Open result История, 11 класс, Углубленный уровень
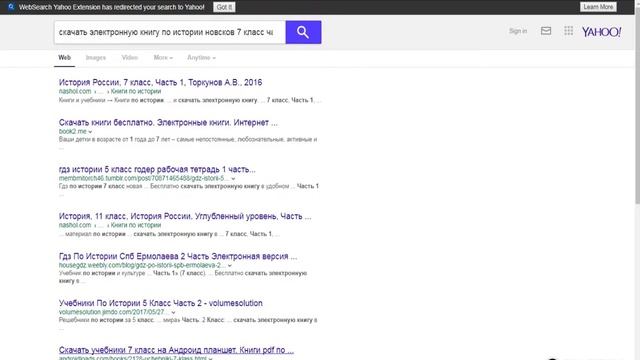The image size is (640, 360). point(185,216)
